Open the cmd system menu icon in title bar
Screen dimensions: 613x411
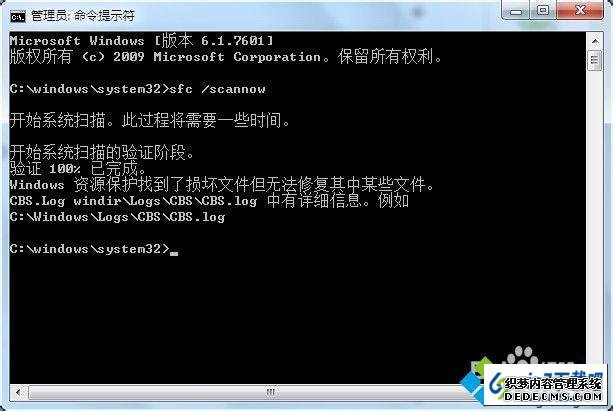18,17
